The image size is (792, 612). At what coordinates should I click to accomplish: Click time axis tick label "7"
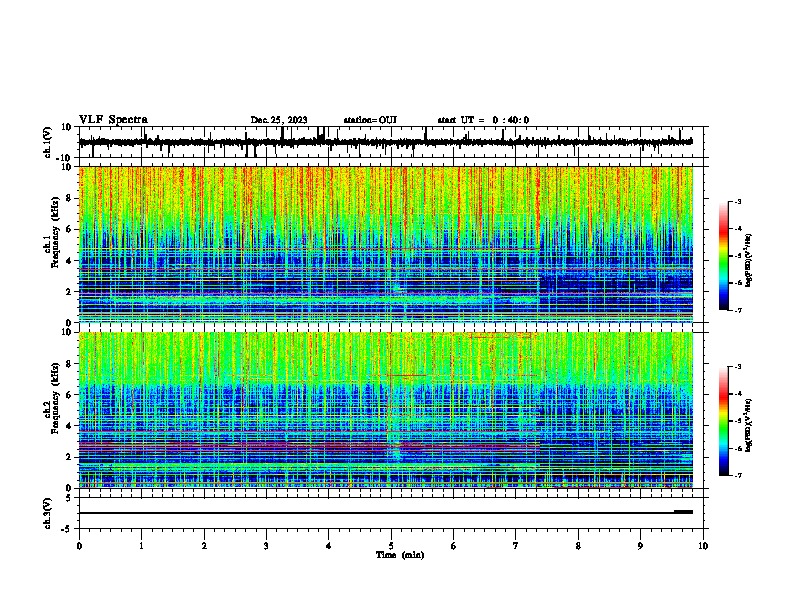[x=516, y=545]
